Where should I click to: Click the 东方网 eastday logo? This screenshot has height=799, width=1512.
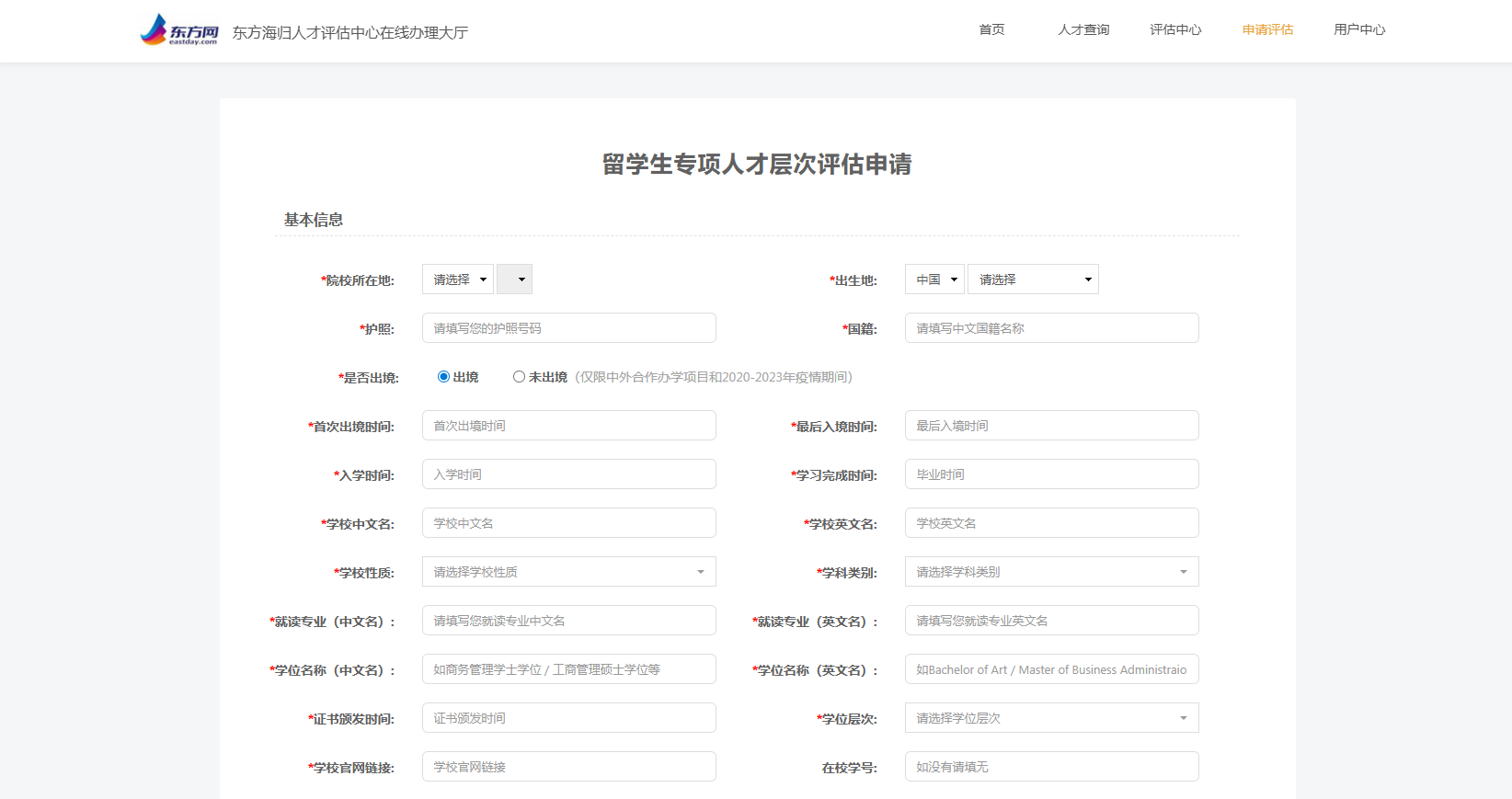point(179,30)
